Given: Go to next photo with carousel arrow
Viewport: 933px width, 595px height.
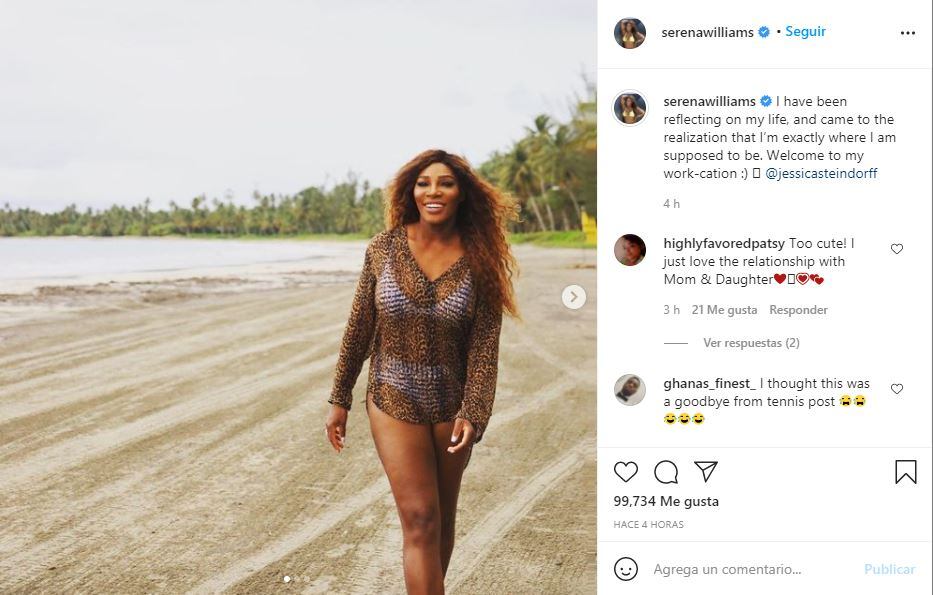Looking at the screenshot, I should pyautogui.click(x=574, y=297).
